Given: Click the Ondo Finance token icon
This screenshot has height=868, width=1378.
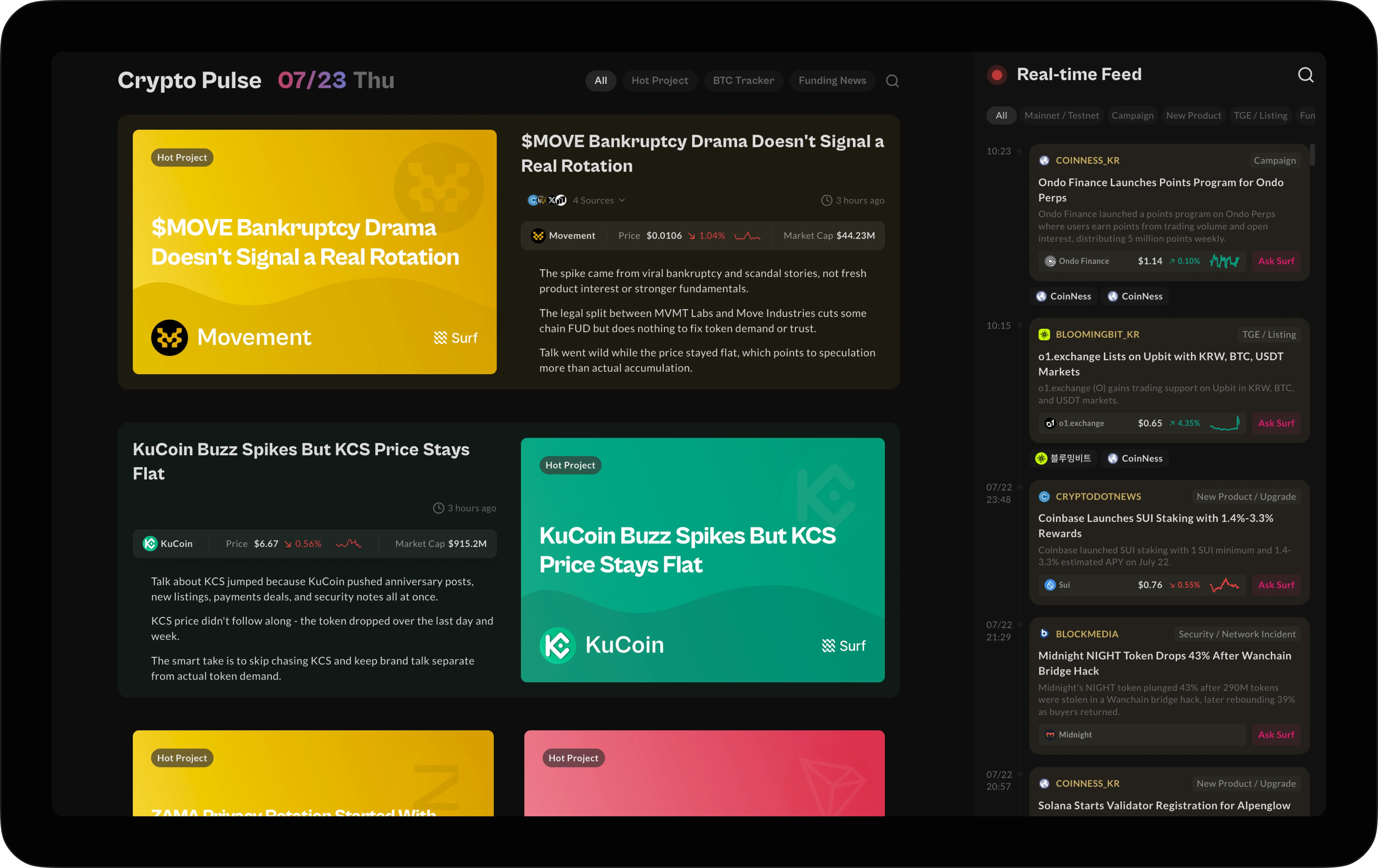Looking at the screenshot, I should 1050,261.
